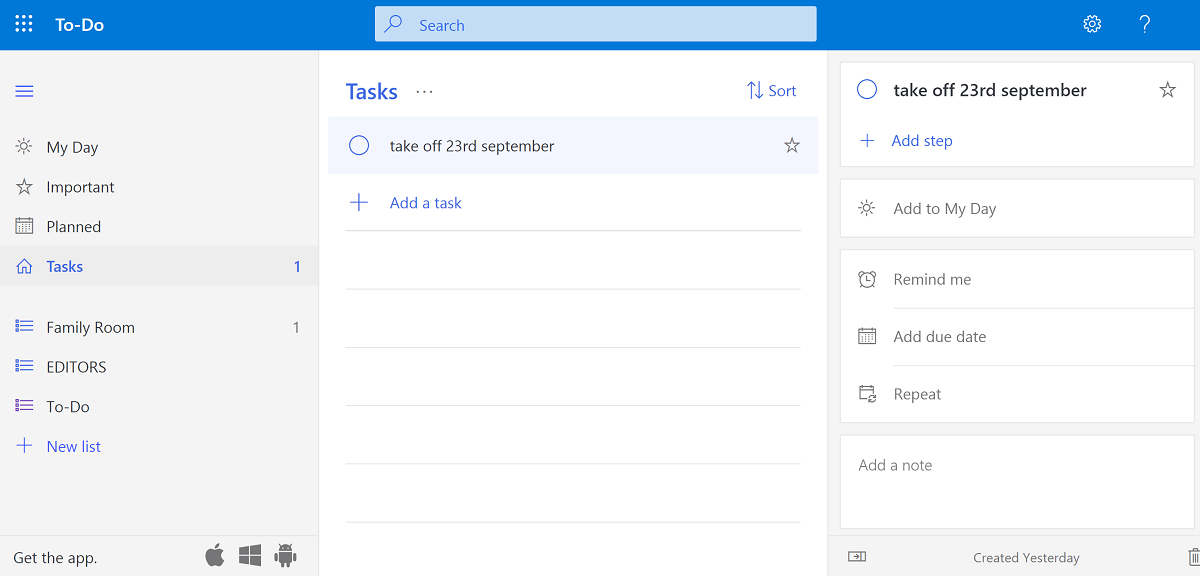Viewport: 1200px width, 576px height.
Task: Click inside the Search box
Action: tap(595, 25)
